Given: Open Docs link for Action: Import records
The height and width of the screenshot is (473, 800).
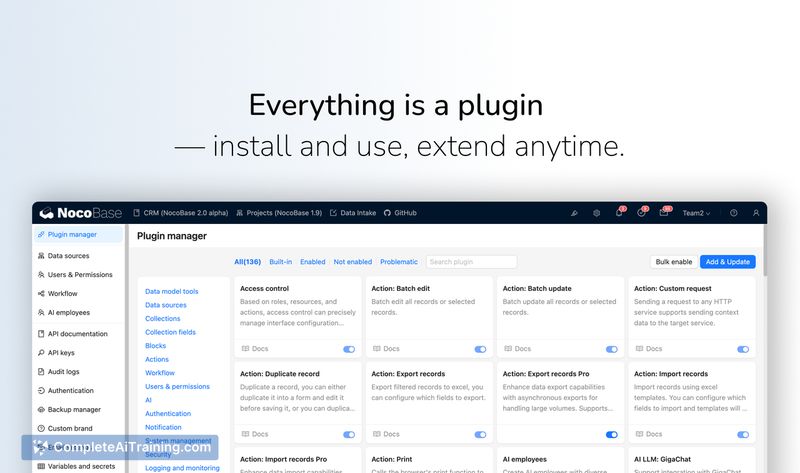Looking at the screenshot, I should (x=648, y=434).
